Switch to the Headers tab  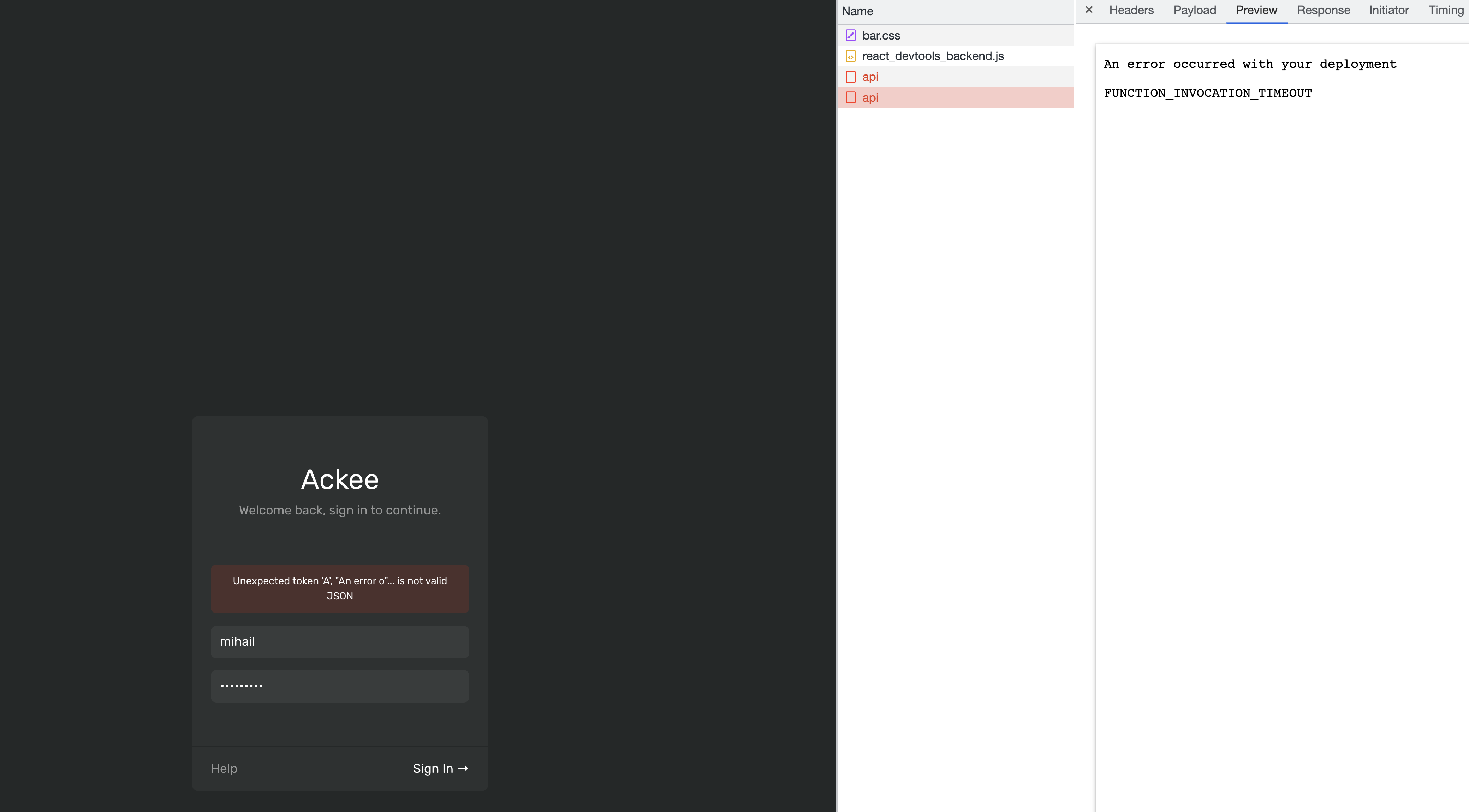point(1131,10)
